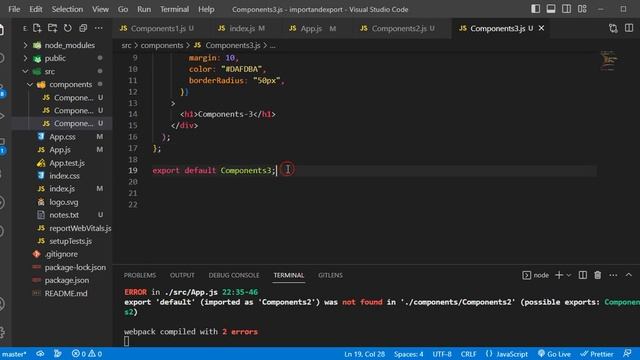This screenshot has height=360, width=640.
Task: Click the errors and warnings status indicator
Action: click(87, 354)
